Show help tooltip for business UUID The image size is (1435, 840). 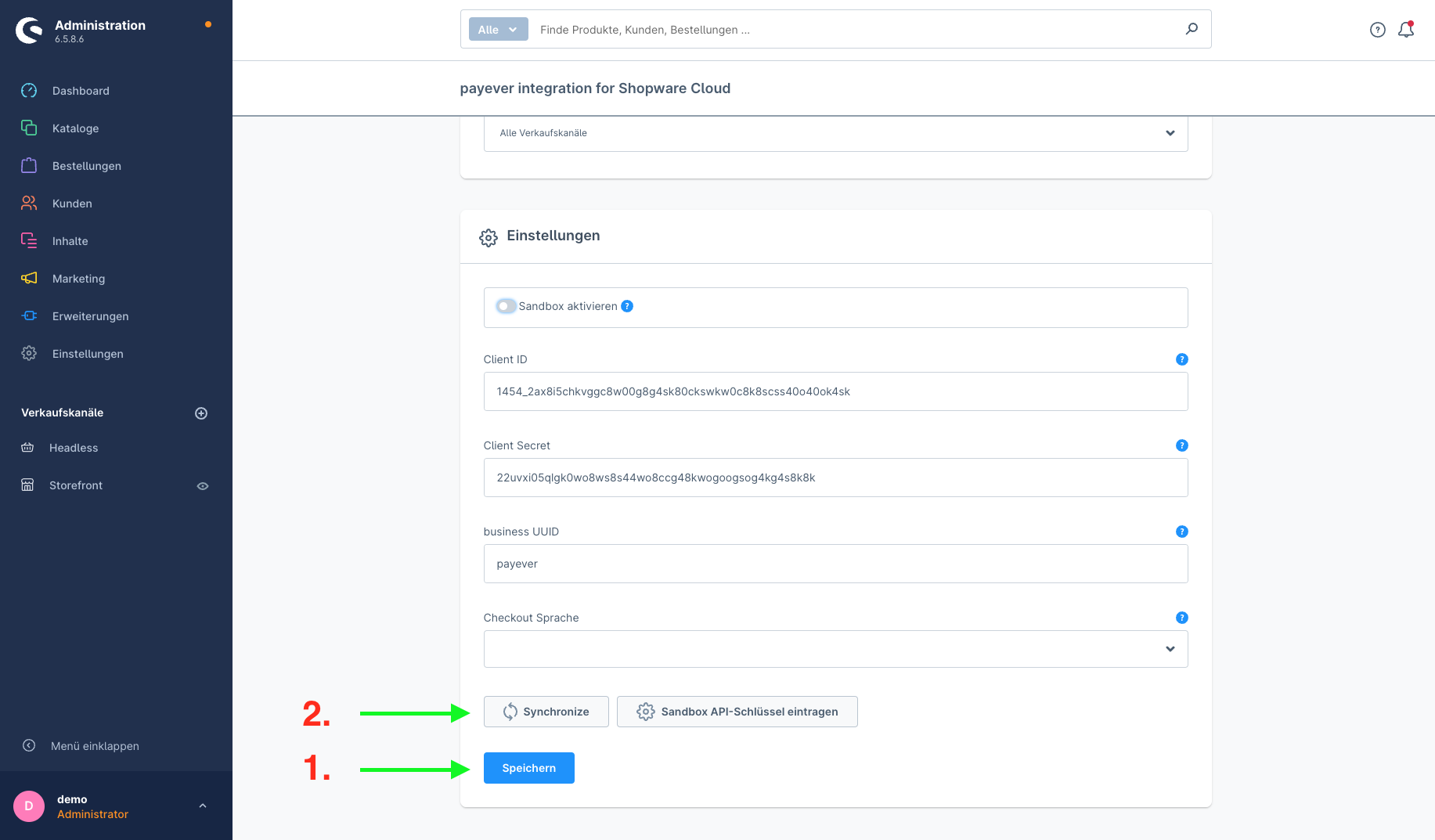1182,532
